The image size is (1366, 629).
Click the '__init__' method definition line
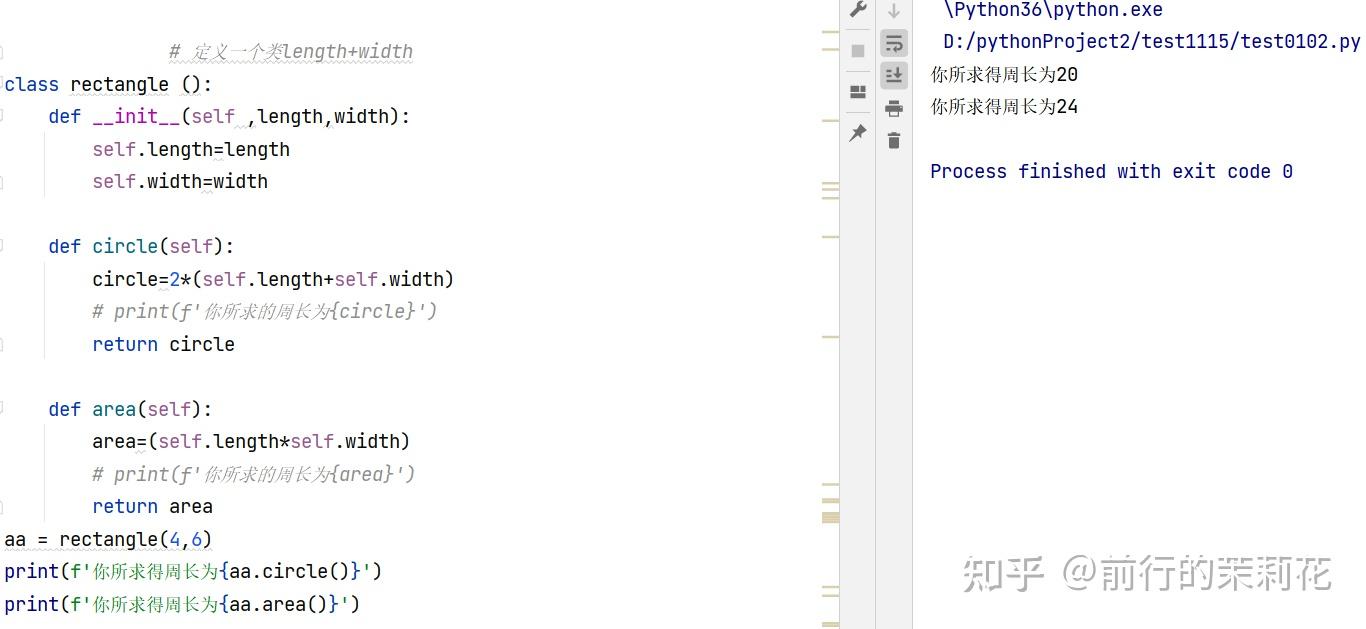click(x=229, y=117)
